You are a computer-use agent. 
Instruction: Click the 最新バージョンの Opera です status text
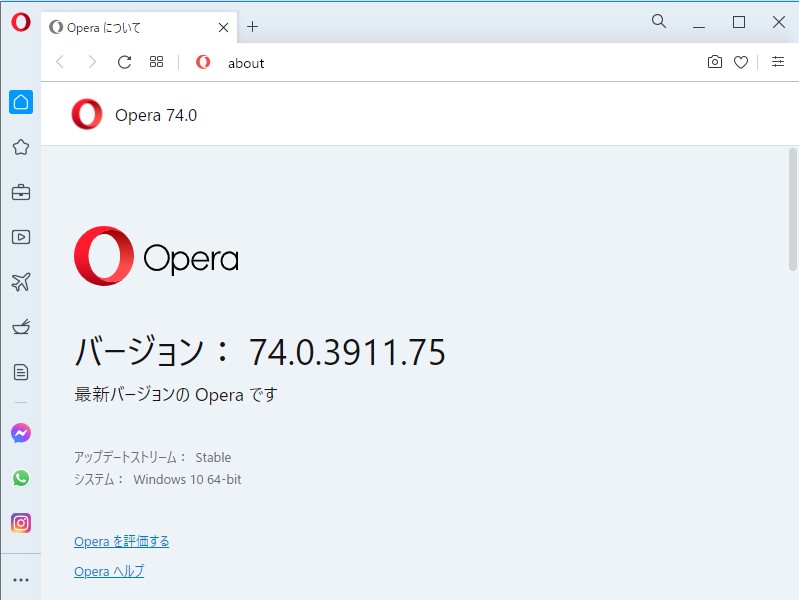point(176,395)
